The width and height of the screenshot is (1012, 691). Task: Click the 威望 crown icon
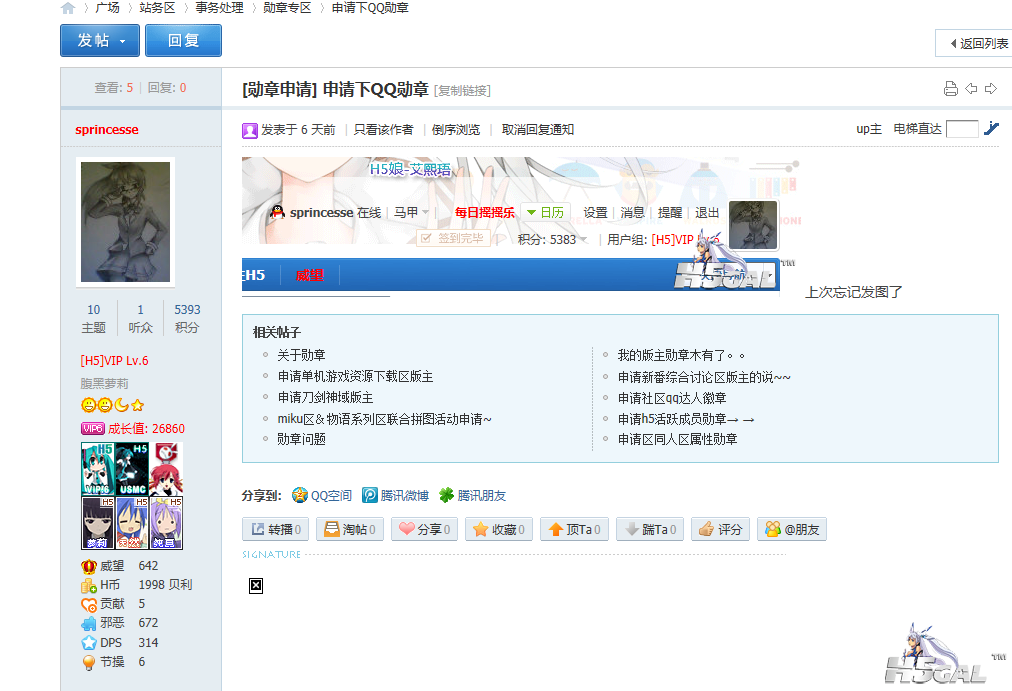tap(88, 566)
